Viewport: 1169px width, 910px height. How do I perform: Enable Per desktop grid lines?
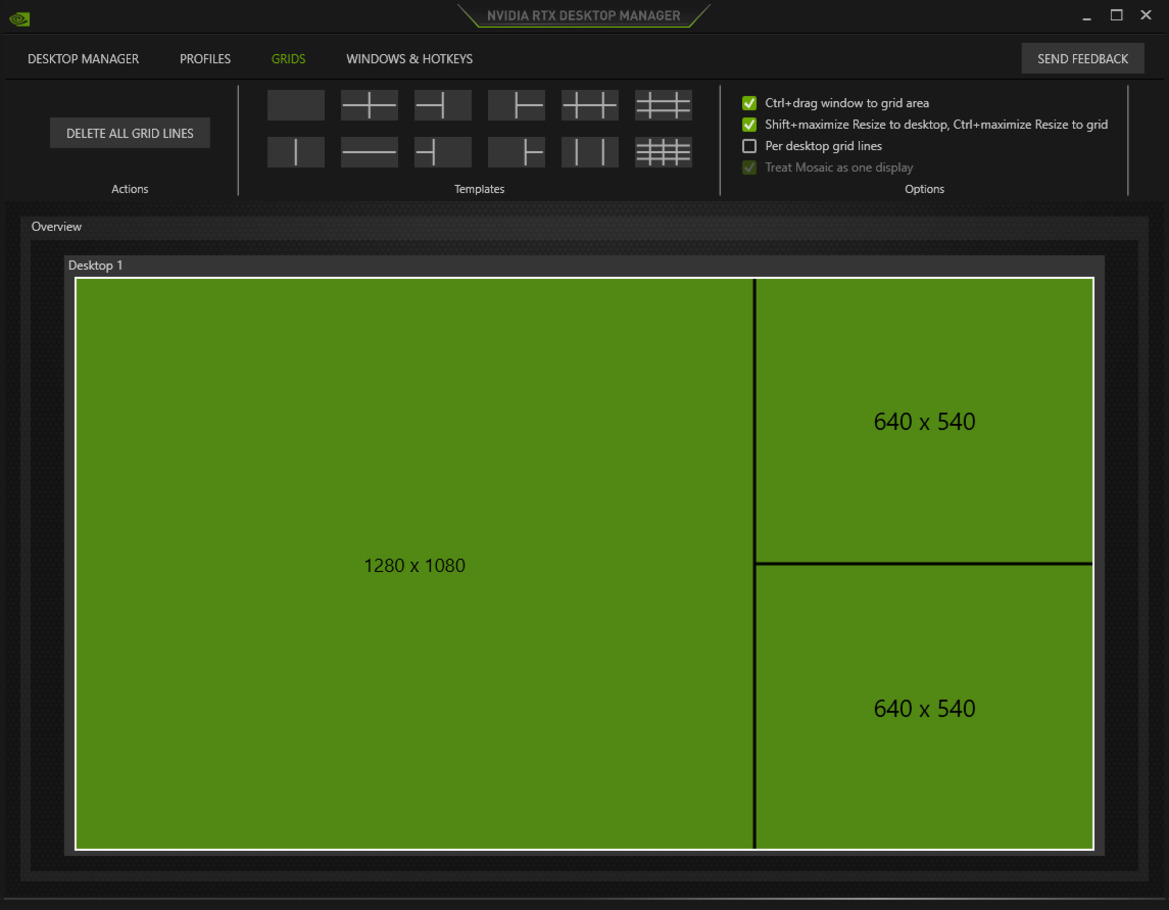(x=749, y=146)
